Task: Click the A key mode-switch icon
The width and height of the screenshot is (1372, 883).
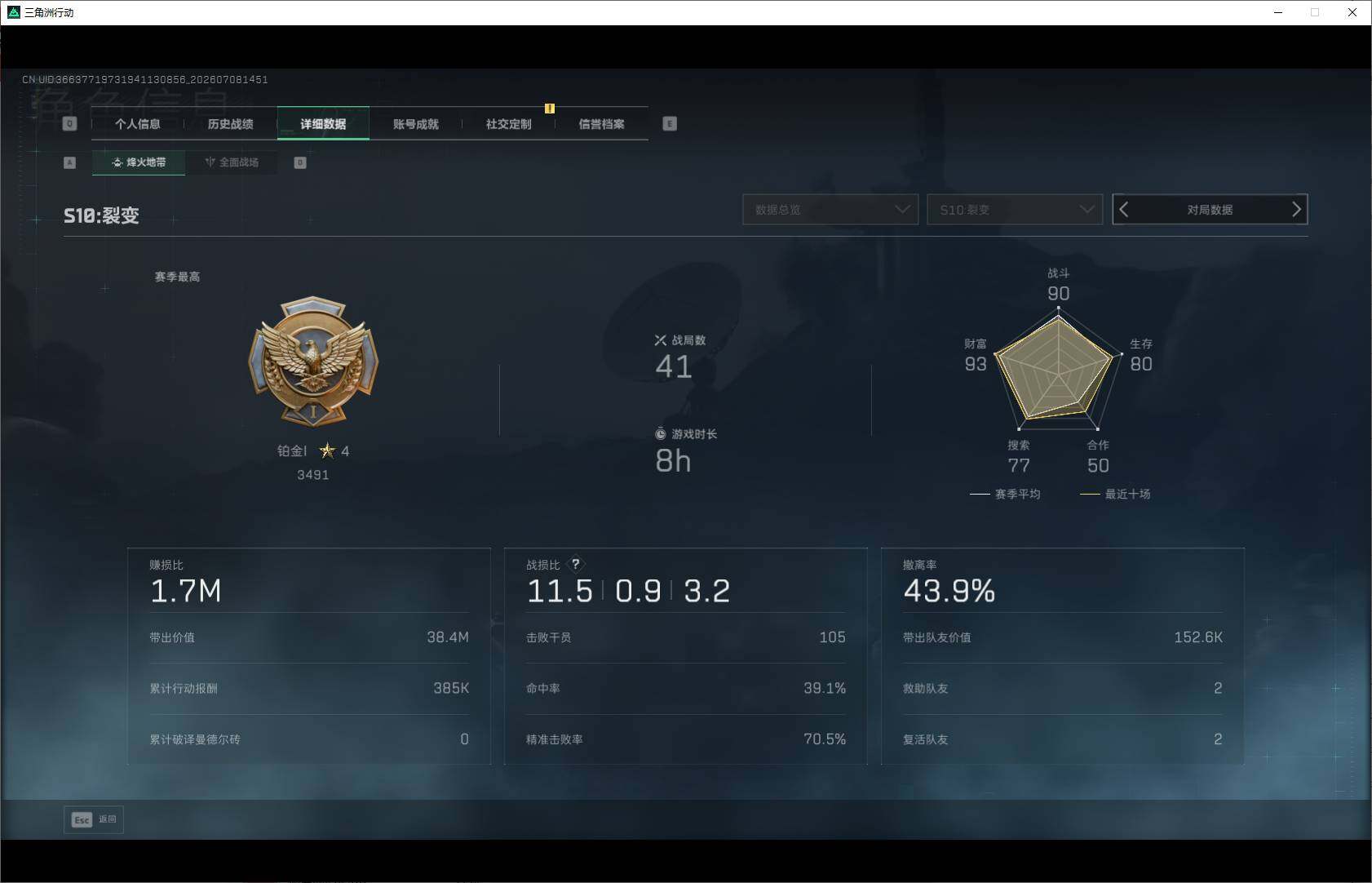Action: coord(69,162)
